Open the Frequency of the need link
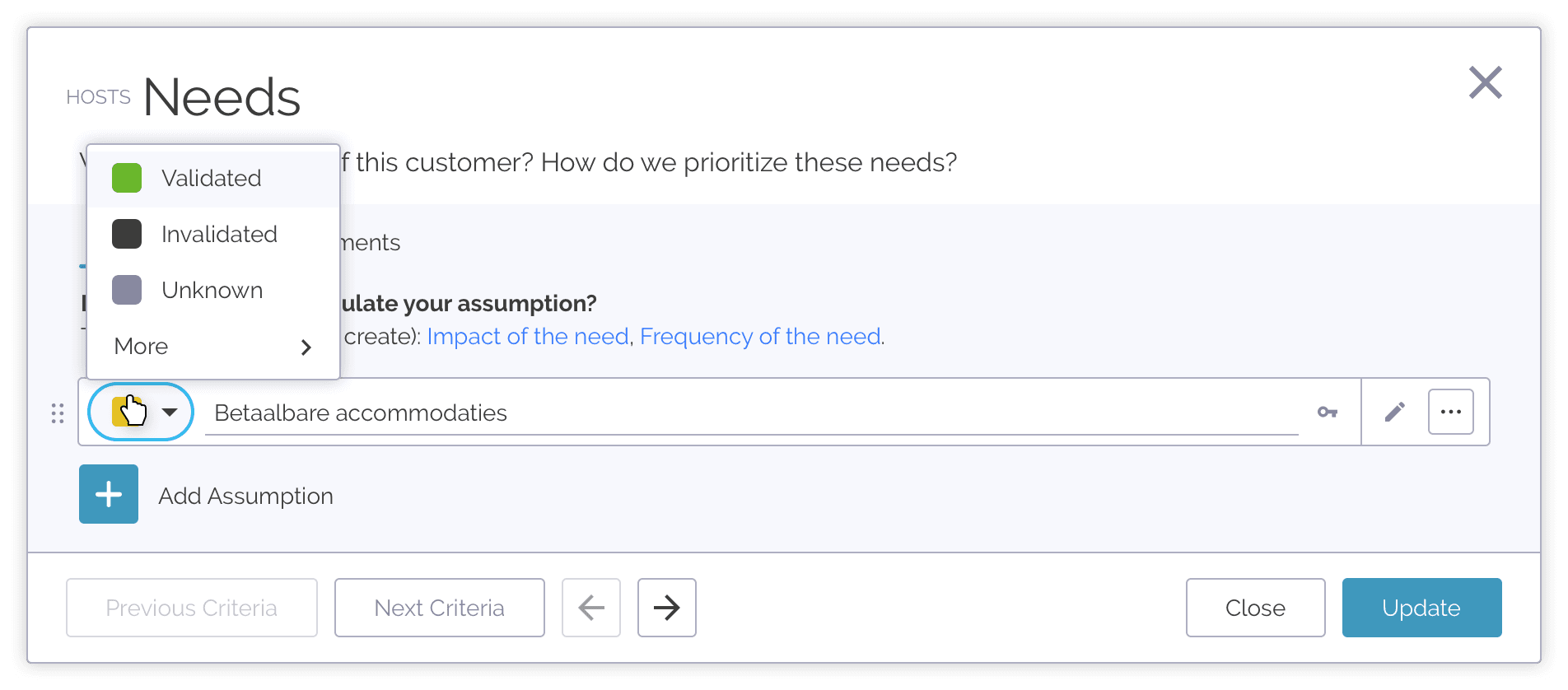The width and height of the screenshot is (1568, 690). [x=760, y=336]
